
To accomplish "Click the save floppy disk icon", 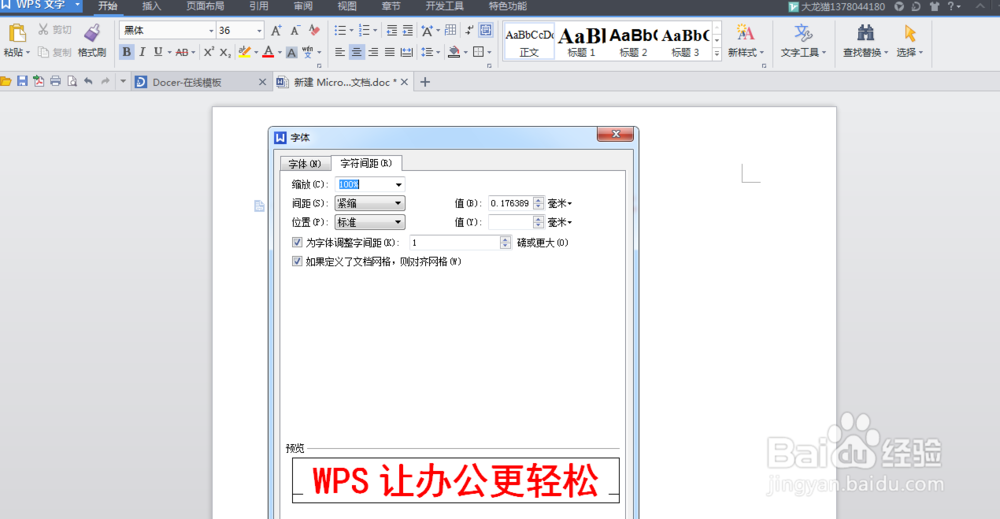I will [22, 81].
